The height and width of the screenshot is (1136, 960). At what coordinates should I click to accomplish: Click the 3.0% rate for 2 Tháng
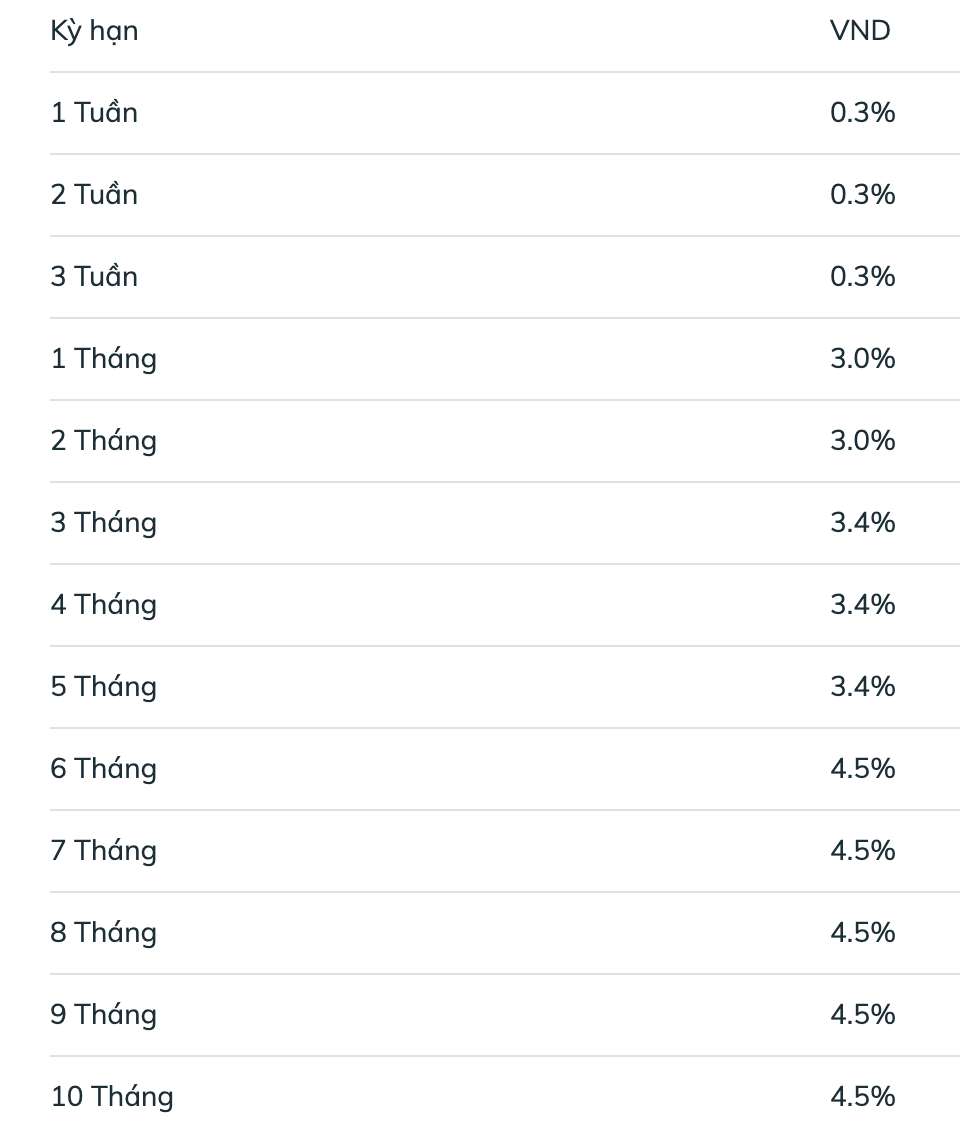[862, 440]
